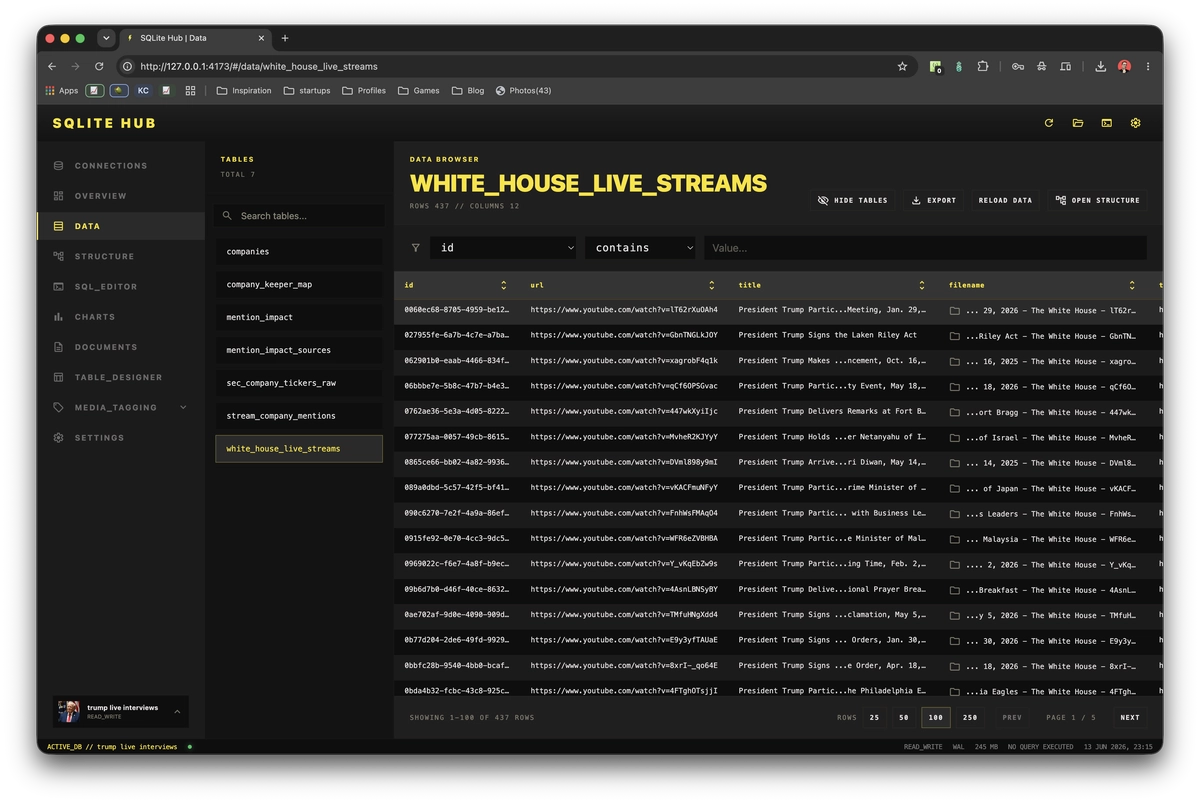Image resolution: width=1200 pixels, height=803 pixels.
Task: Click the SQL_Editor sidebar icon
Action: (58, 287)
